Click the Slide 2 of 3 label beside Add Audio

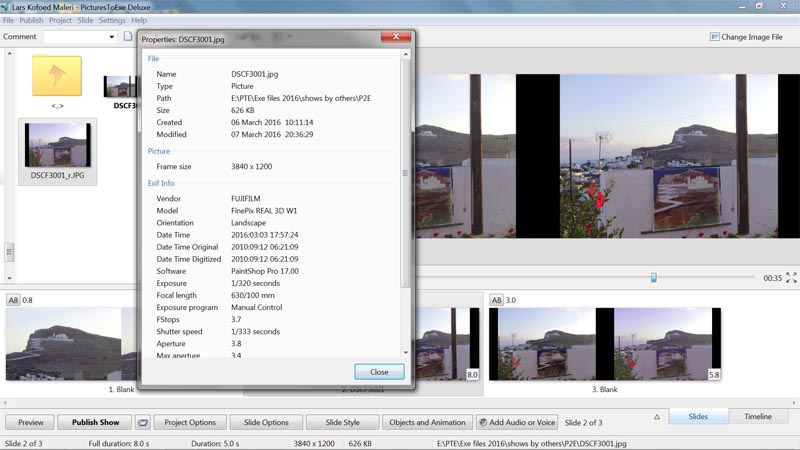[x=583, y=422]
